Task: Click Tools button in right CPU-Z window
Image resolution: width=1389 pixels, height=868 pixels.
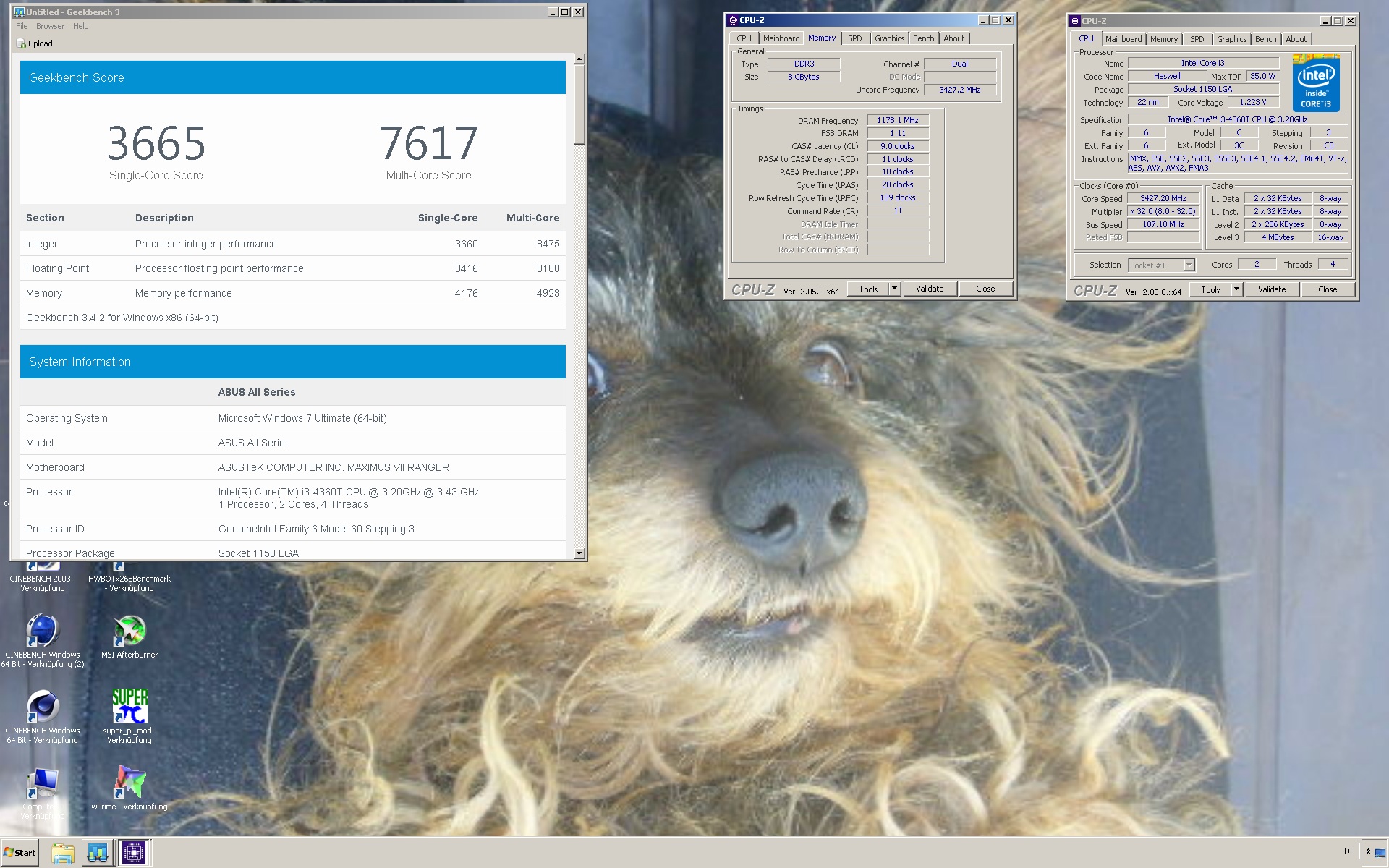Action: click(1210, 289)
